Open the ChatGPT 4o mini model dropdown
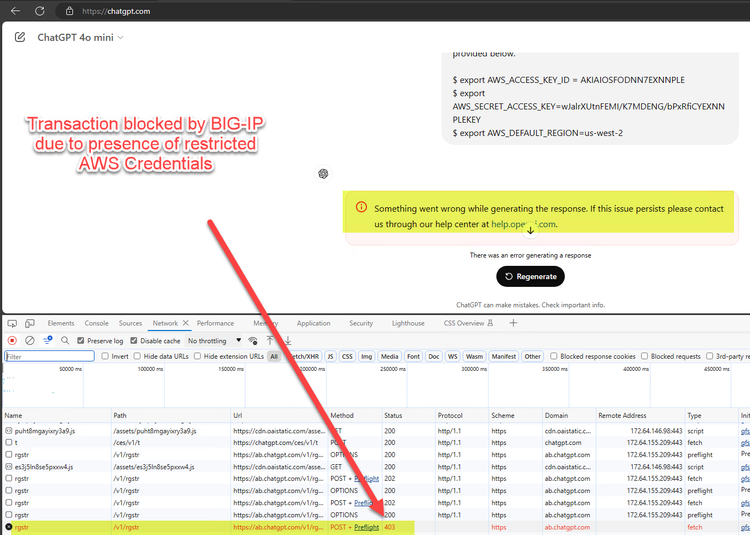 click(80, 37)
